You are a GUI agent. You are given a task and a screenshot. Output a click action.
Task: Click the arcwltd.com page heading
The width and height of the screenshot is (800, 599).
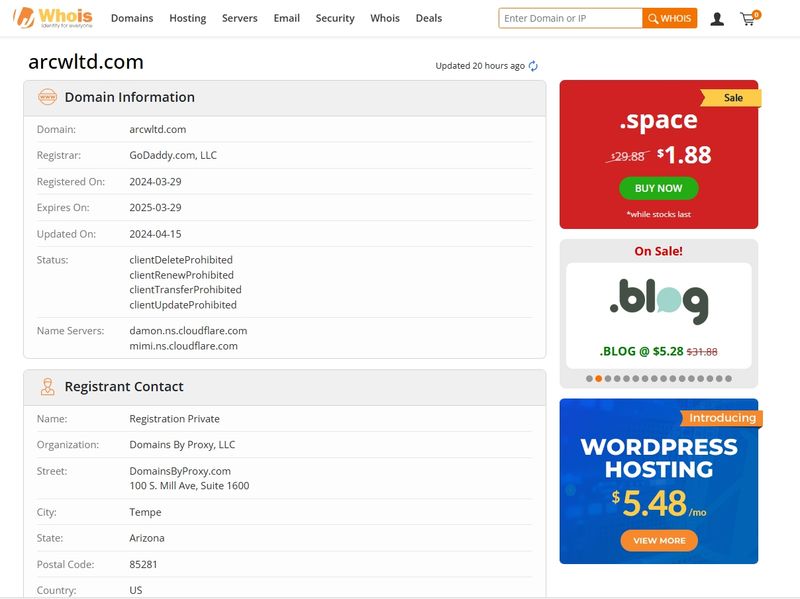(86, 62)
